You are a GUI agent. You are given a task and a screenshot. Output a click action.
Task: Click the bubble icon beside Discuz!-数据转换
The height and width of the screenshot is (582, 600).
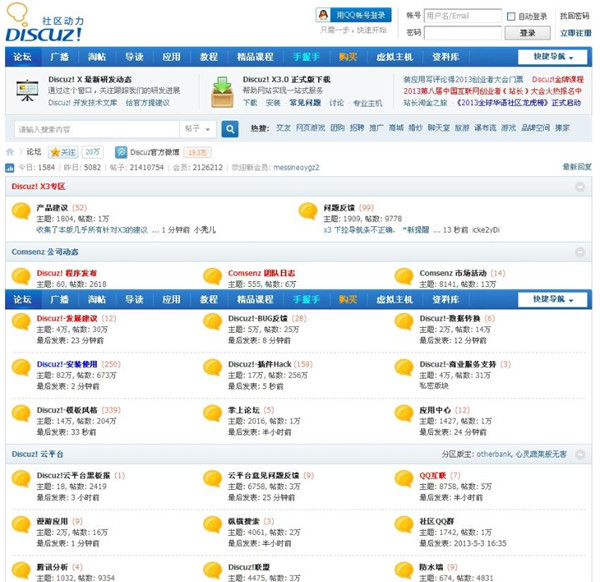[x=404, y=322]
